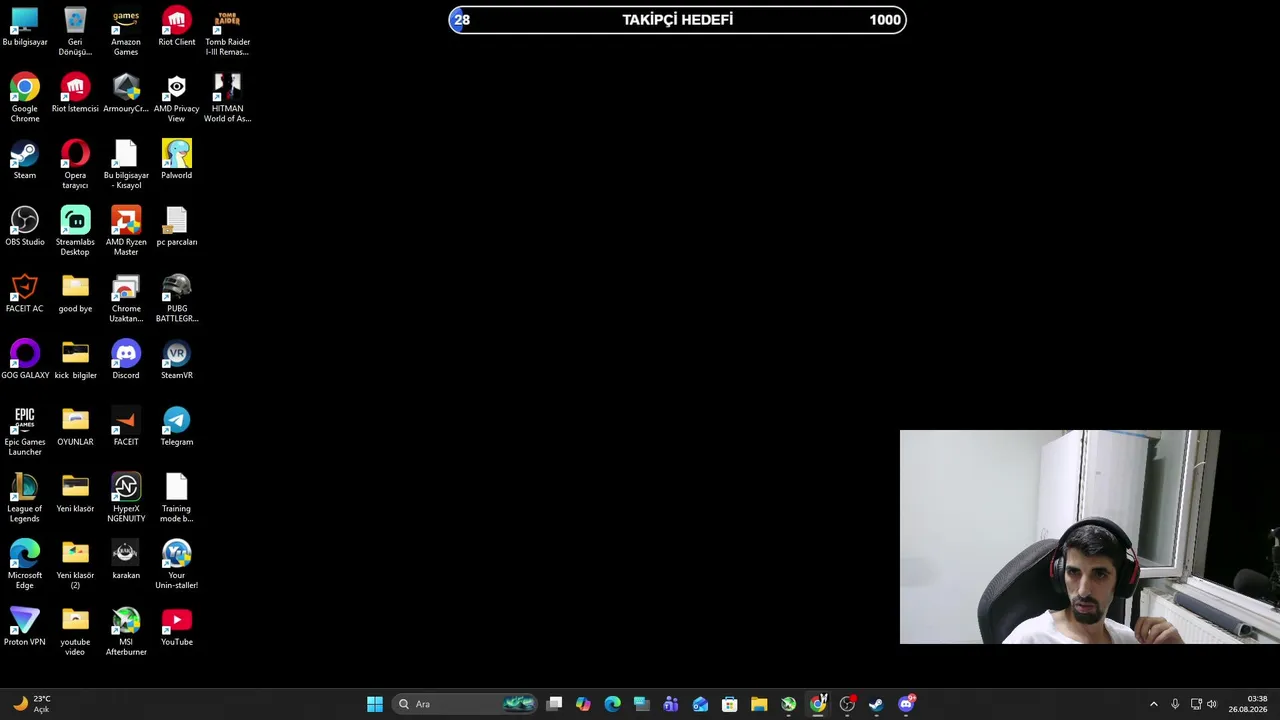
Task: Select the OYUNLAR folder
Action: click(75, 427)
